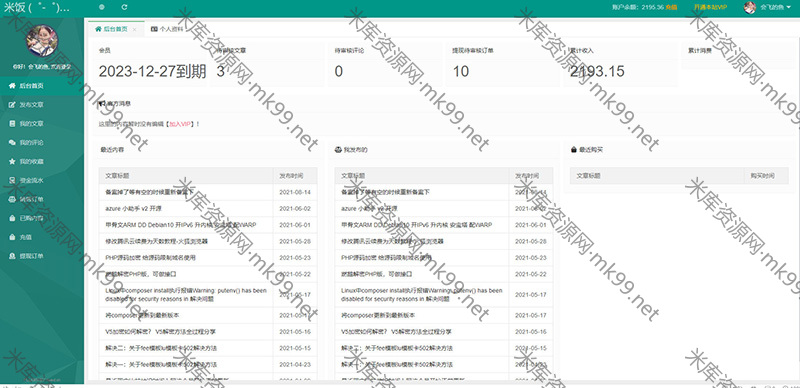The width and height of the screenshot is (800, 388).
Task: Close the 后台首页 tab with its X
Action: (x=135, y=30)
